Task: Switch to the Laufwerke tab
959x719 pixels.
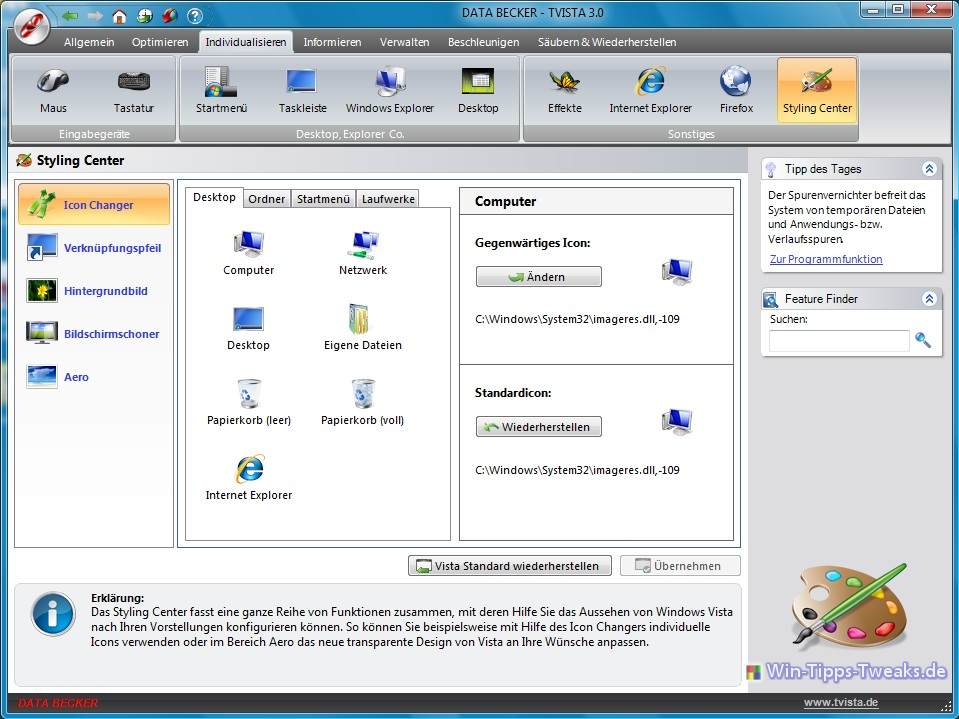Action: coord(388,199)
